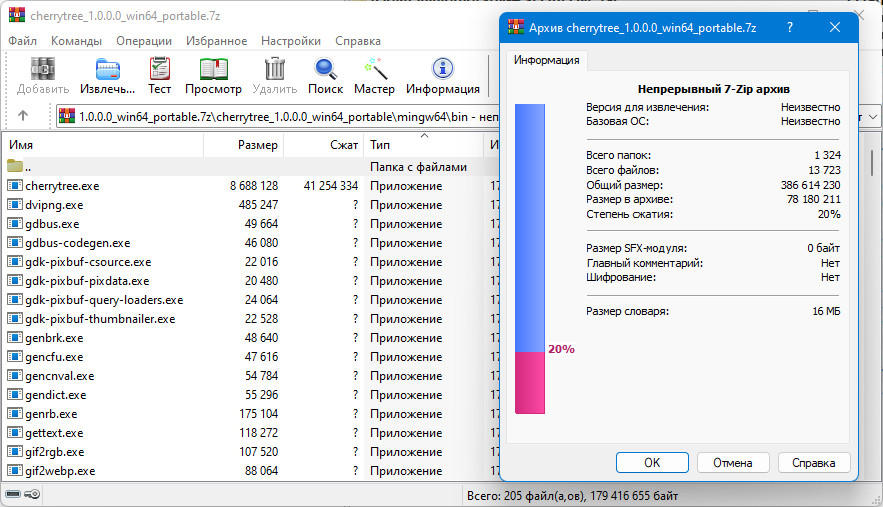Open the Операции menu
The image size is (883, 507).
tap(144, 41)
